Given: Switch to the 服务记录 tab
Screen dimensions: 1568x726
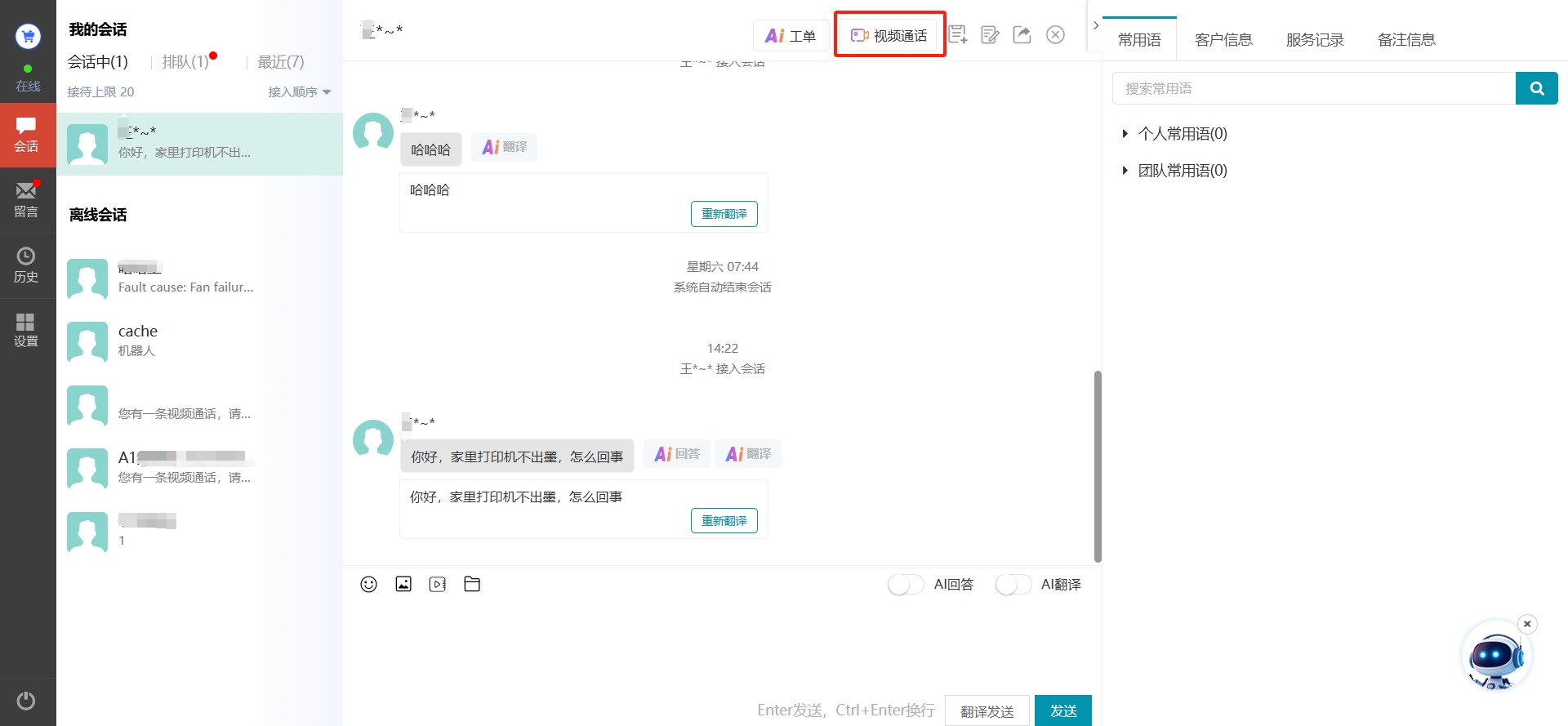Looking at the screenshot, I should pos(1315,39).
